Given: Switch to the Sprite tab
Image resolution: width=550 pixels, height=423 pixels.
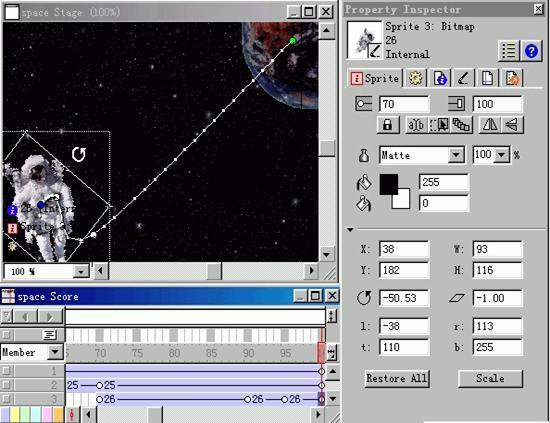Looking at the screenshot, I should click(x=375, y=78).
